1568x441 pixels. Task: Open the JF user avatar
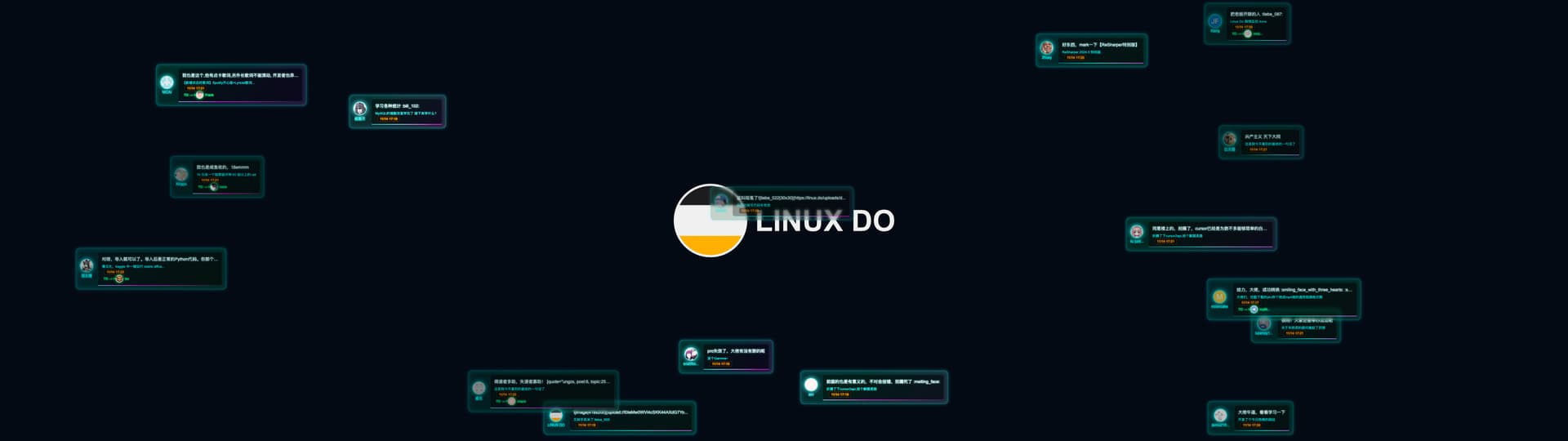point(1215,21)
